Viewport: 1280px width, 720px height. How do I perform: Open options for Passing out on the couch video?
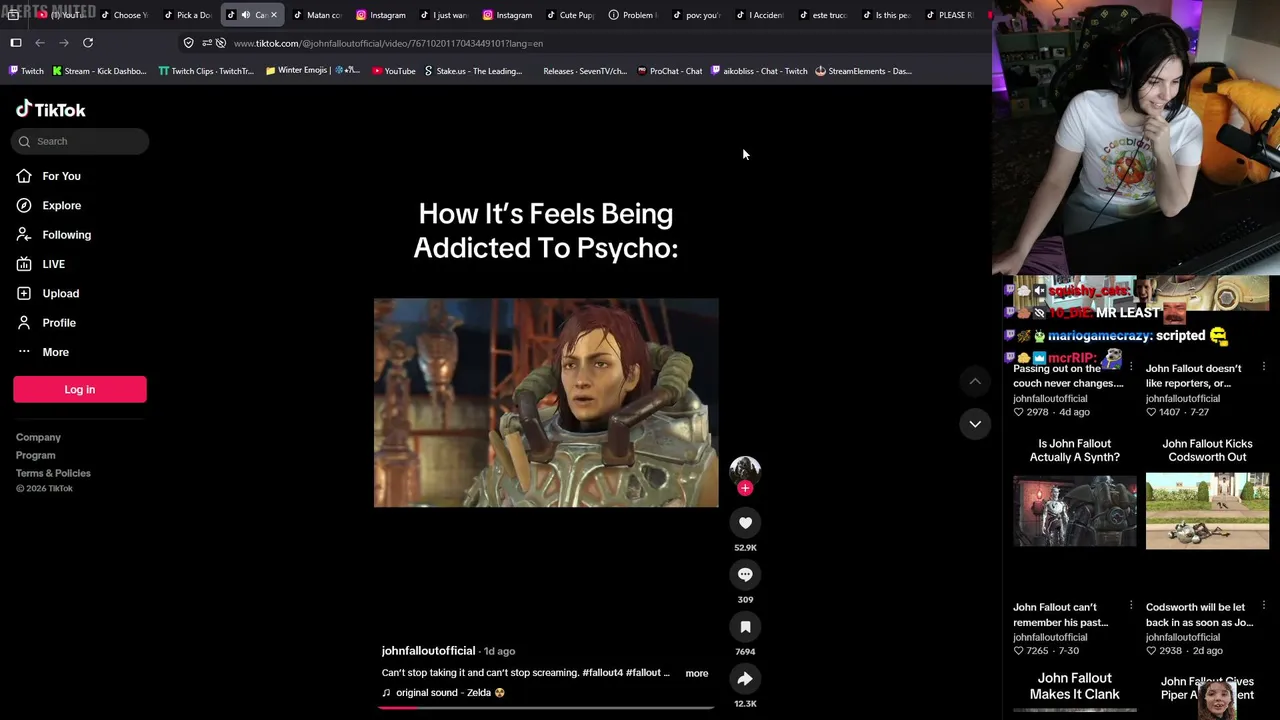click(1131, 367)
